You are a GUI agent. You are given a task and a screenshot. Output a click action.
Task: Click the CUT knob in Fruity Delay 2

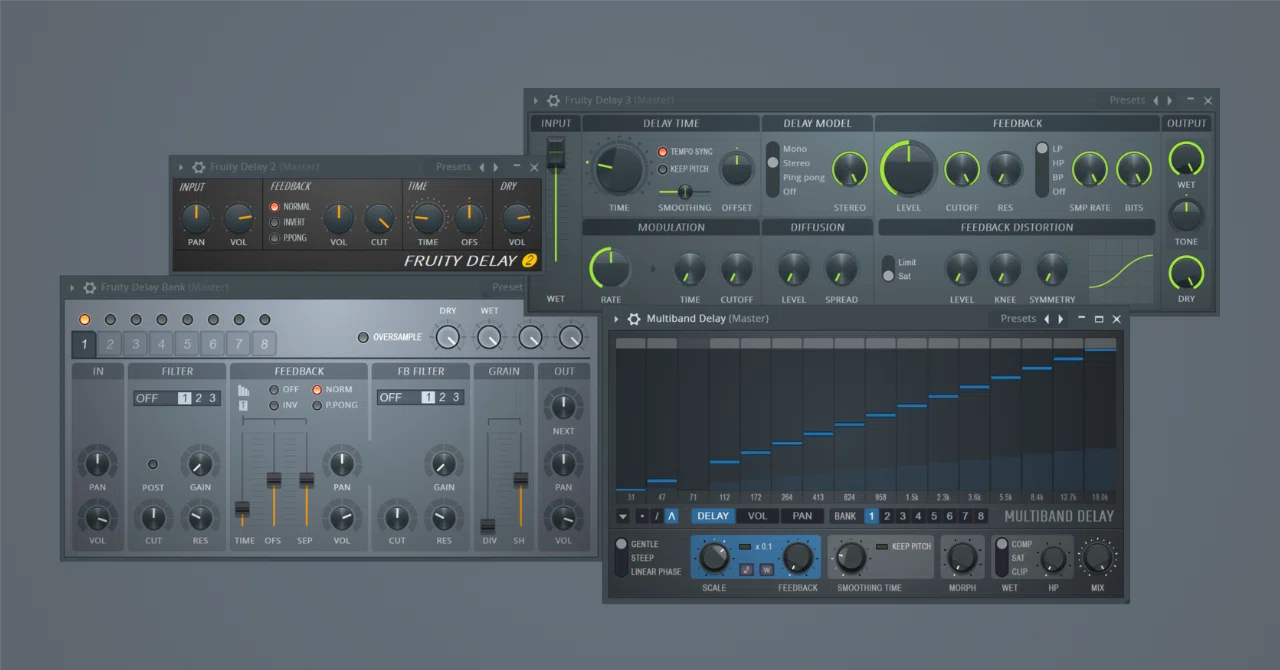pos(379,218)
